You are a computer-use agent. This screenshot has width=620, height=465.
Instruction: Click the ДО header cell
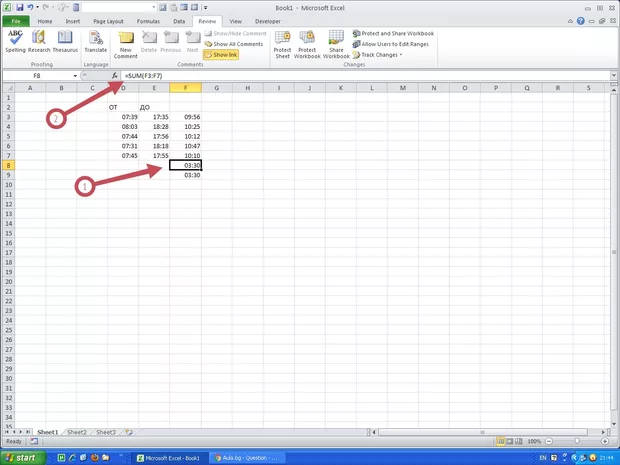click(154, 107)
